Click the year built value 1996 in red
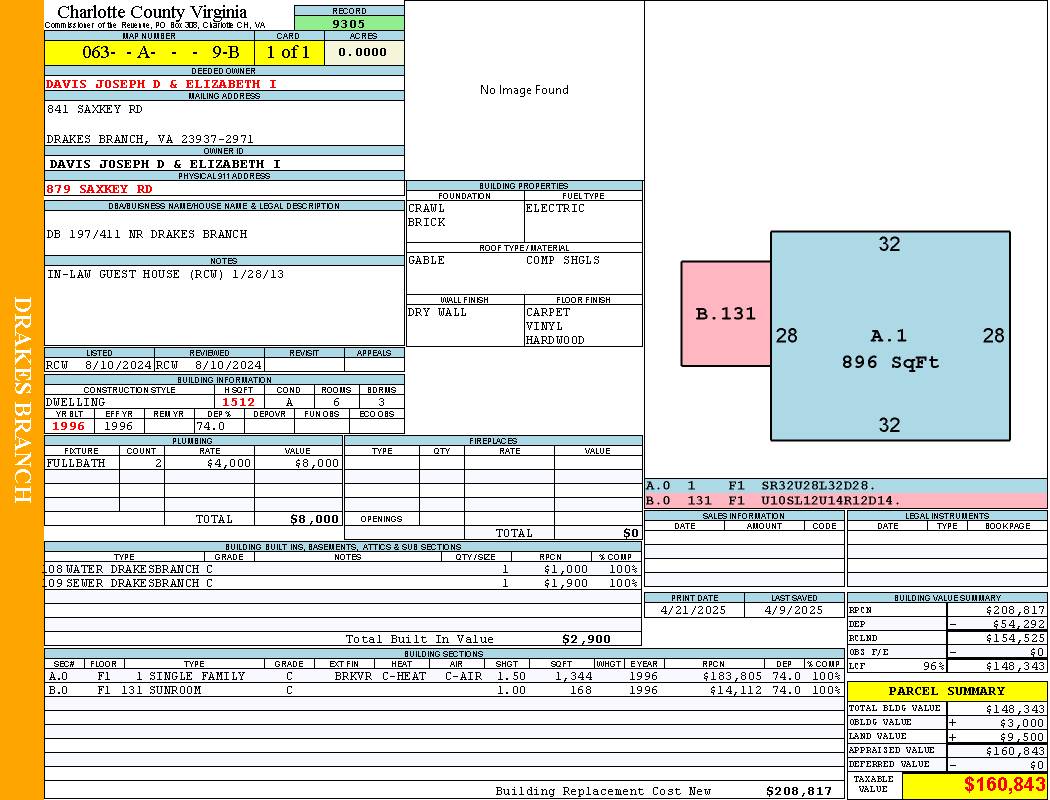Screen dimensions: 1050x800 [69, 426]
